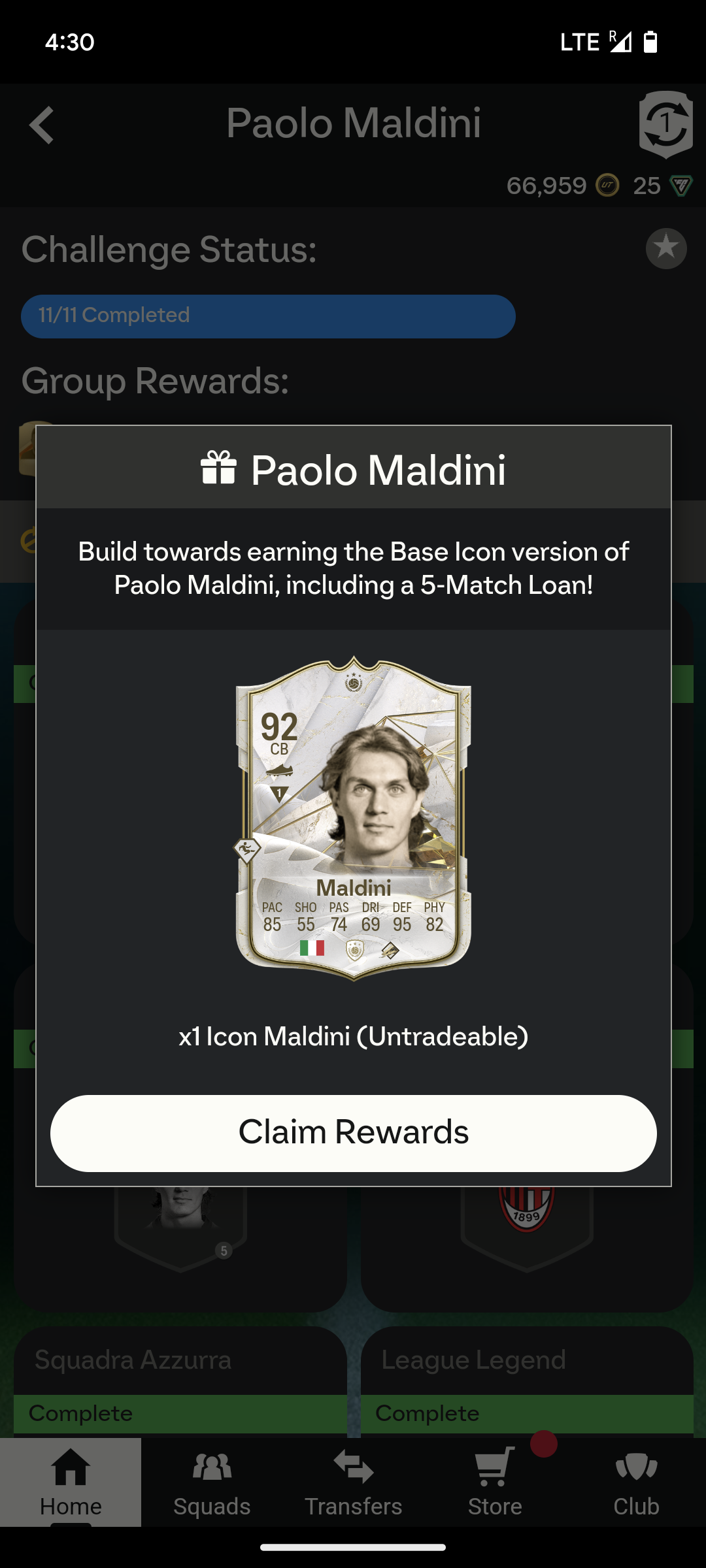The image size is (706, 1568).
Task: Tap the FC points icon
Action: pyautogui.click(x=681, y=186)
